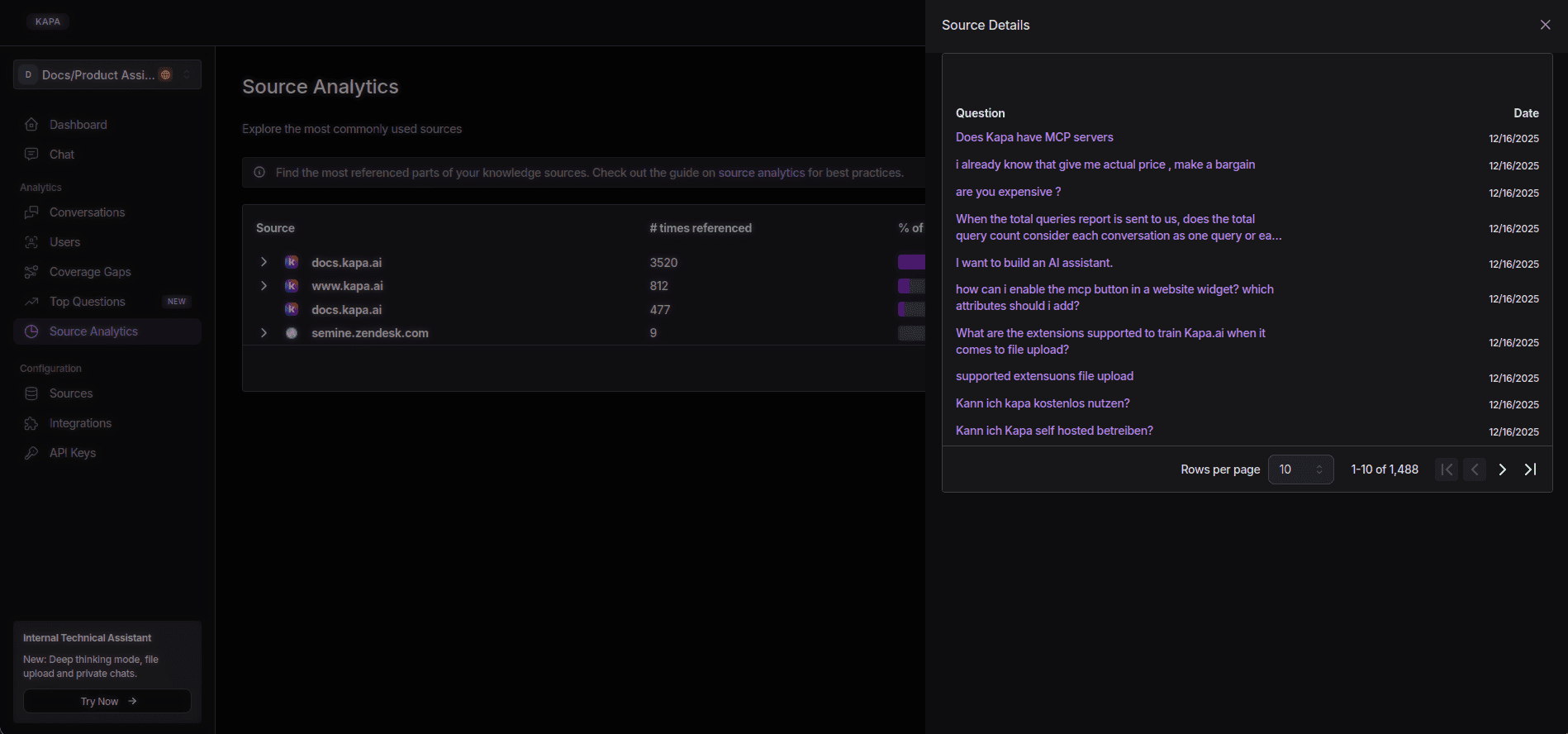Open question 'Does Kapa have MCP servers'

pyautogui.click(x=1034, y=137)
